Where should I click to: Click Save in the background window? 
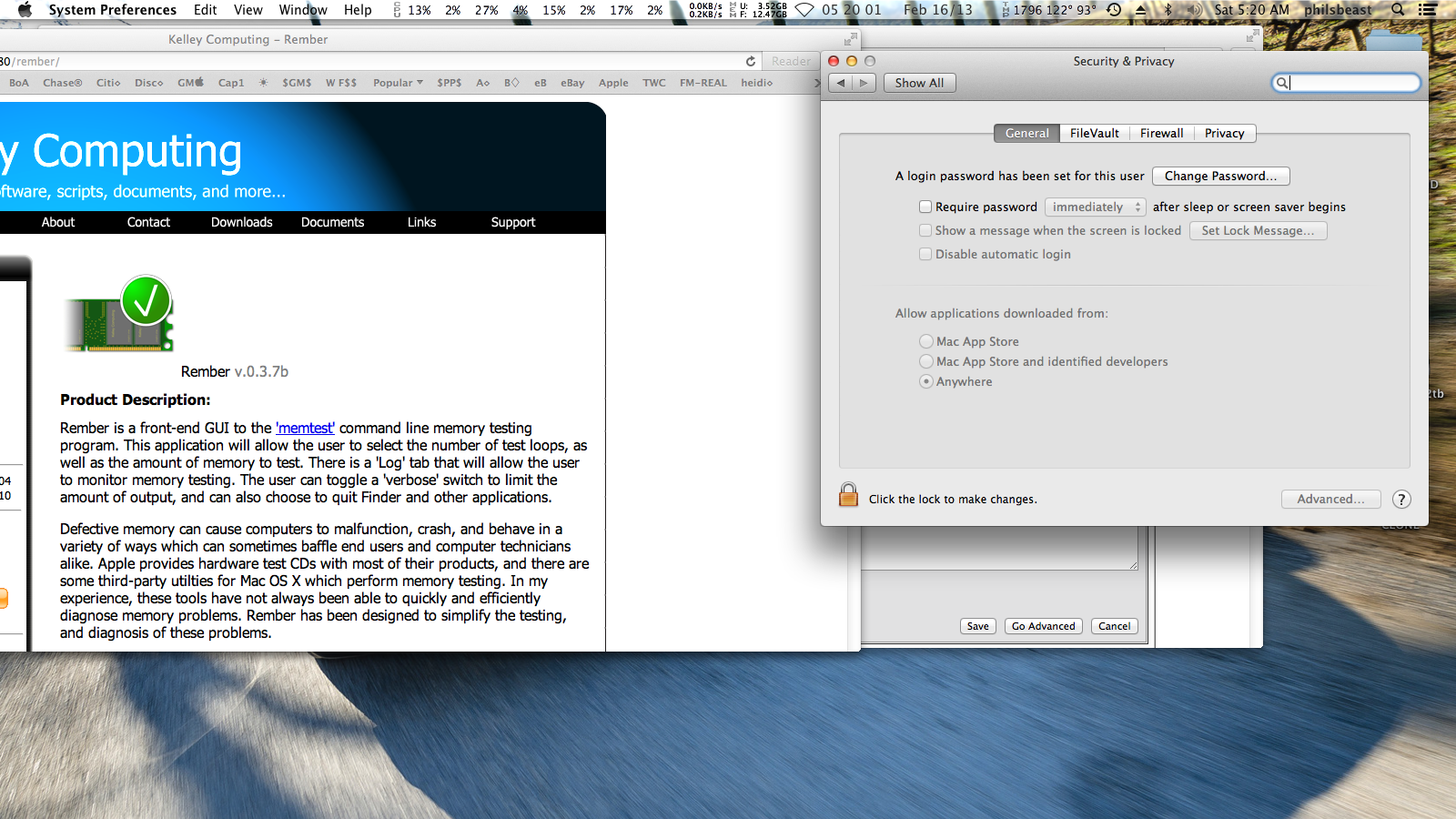click(978, 626)
